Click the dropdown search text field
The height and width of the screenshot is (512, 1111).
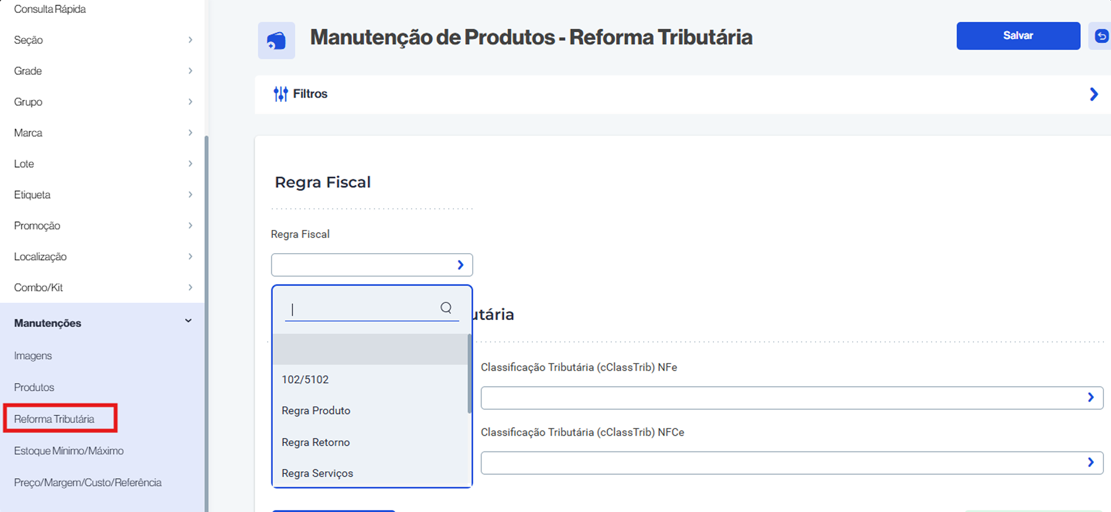click(x=360, y=309)
